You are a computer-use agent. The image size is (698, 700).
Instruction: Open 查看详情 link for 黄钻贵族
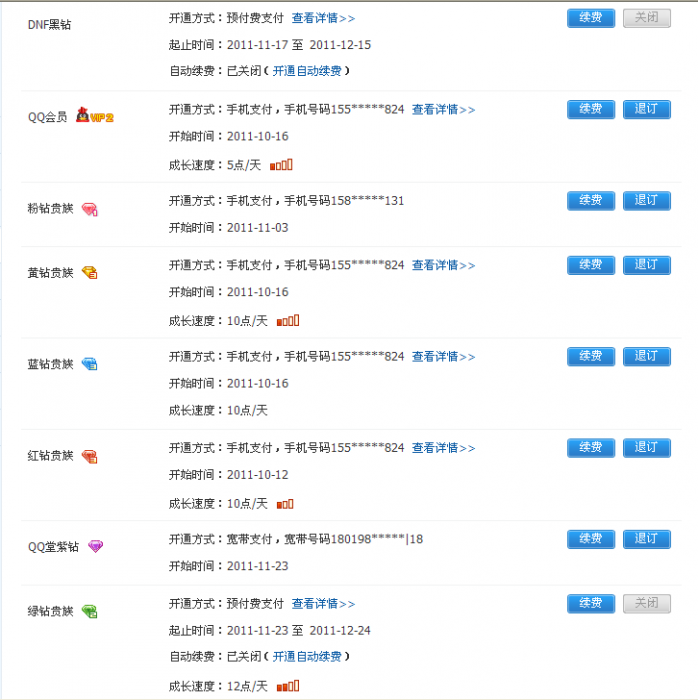(444, 265)
